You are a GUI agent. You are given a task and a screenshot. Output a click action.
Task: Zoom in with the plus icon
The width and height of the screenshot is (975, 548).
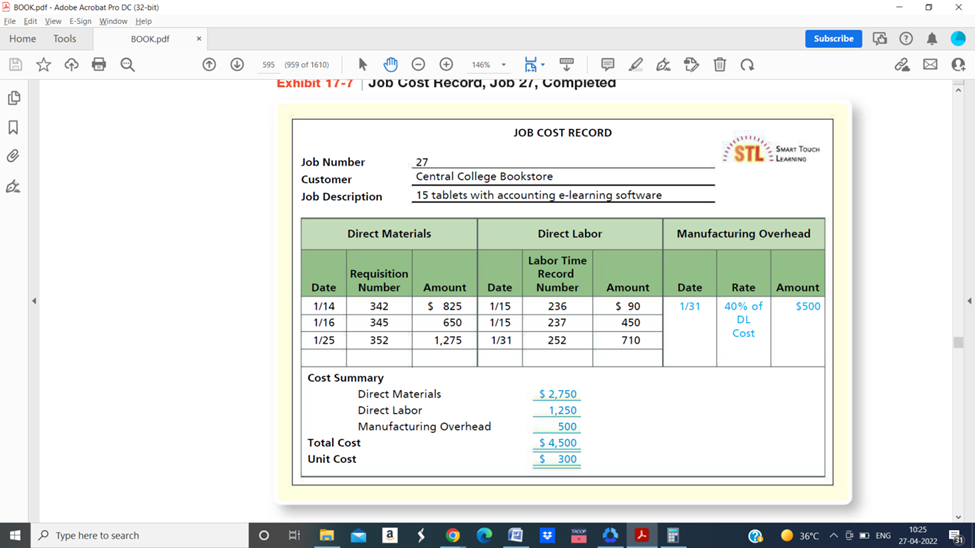[x=446, y=65]
